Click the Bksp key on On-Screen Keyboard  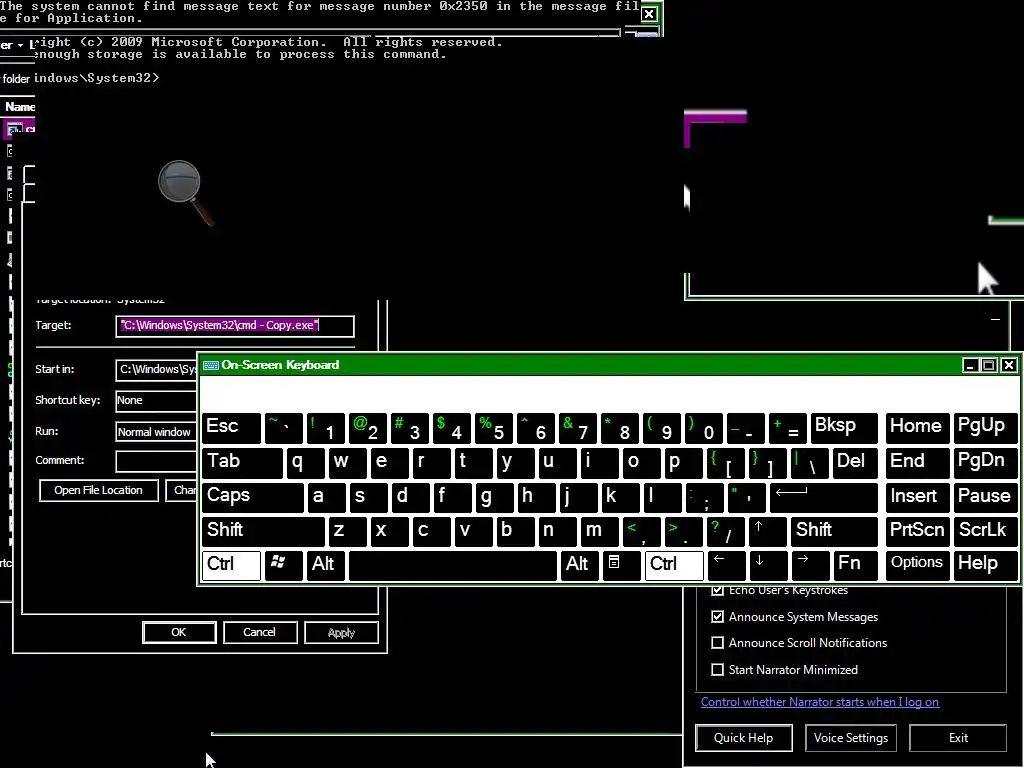(x=844, y=428)
